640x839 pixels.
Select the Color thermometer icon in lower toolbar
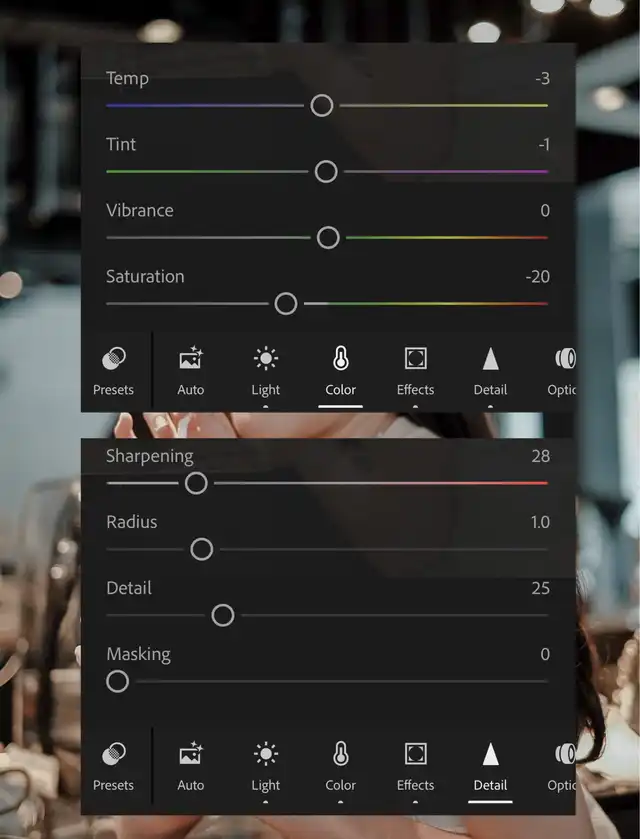point(340,754)
